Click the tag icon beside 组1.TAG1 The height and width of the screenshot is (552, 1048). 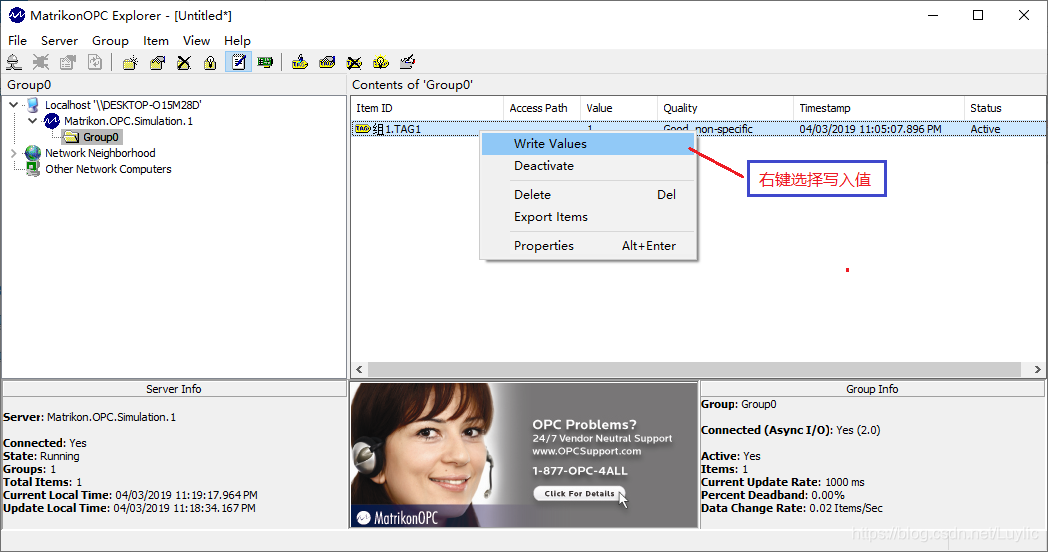click(363, 128)
